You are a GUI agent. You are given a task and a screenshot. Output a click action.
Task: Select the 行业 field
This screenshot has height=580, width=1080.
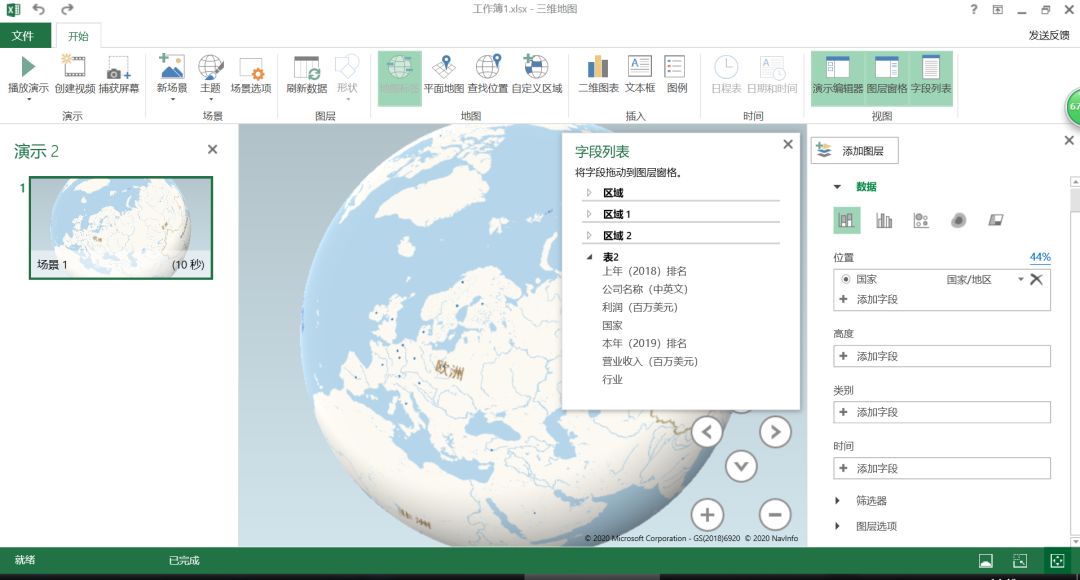(x=612, y=379)
